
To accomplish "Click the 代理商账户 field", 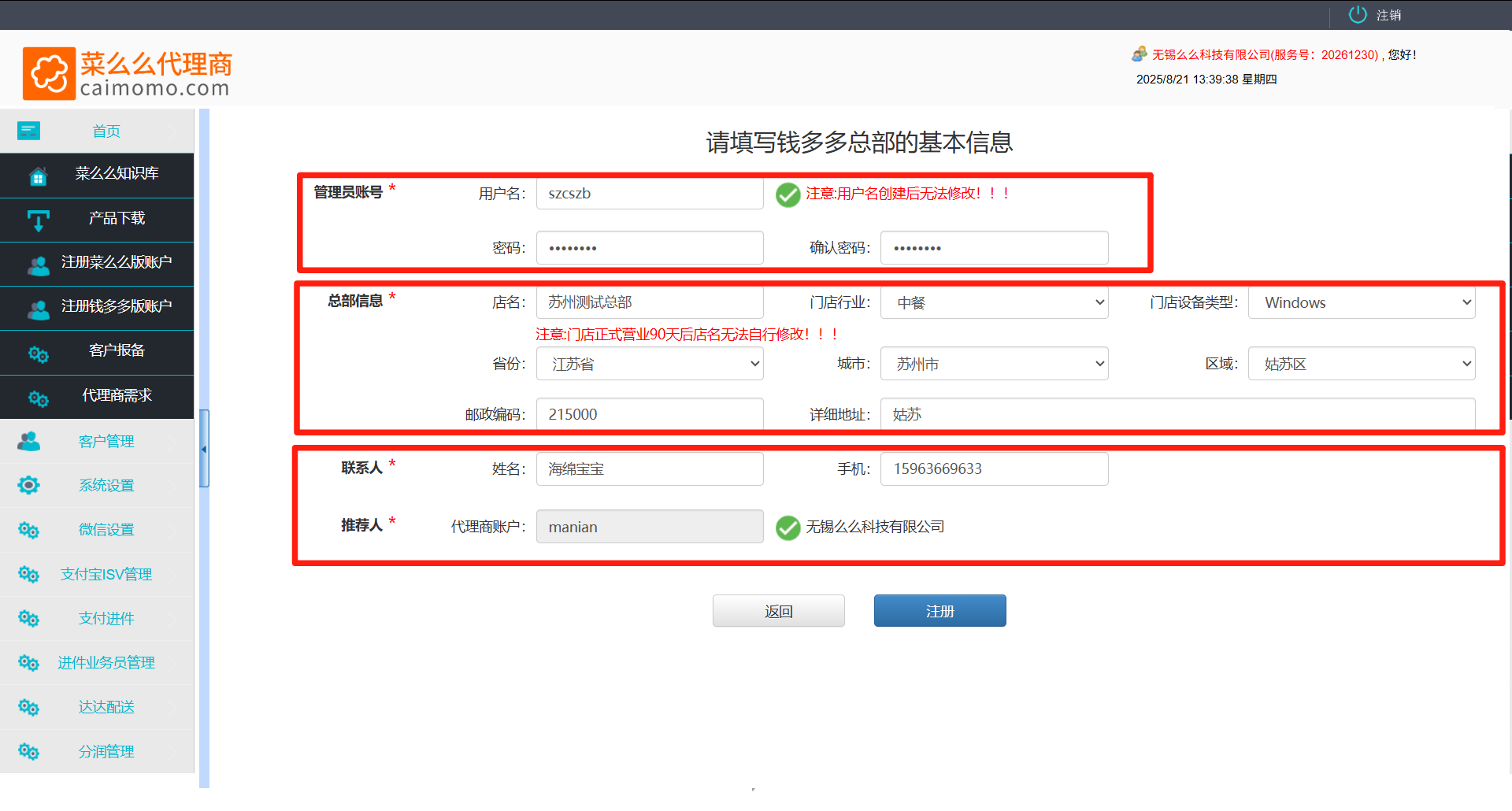I will 650,527.
